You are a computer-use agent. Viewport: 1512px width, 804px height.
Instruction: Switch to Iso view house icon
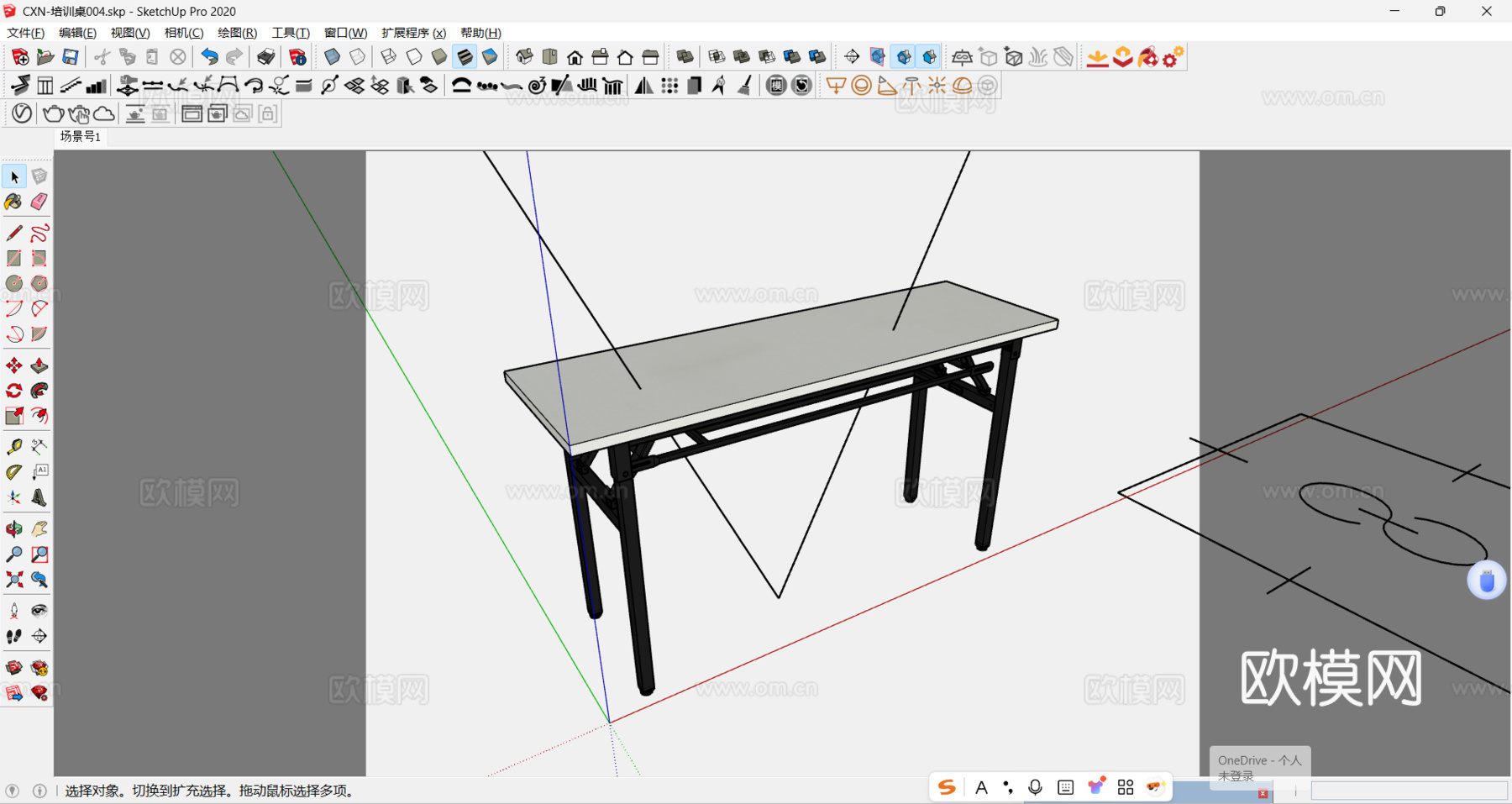[524, 57]
